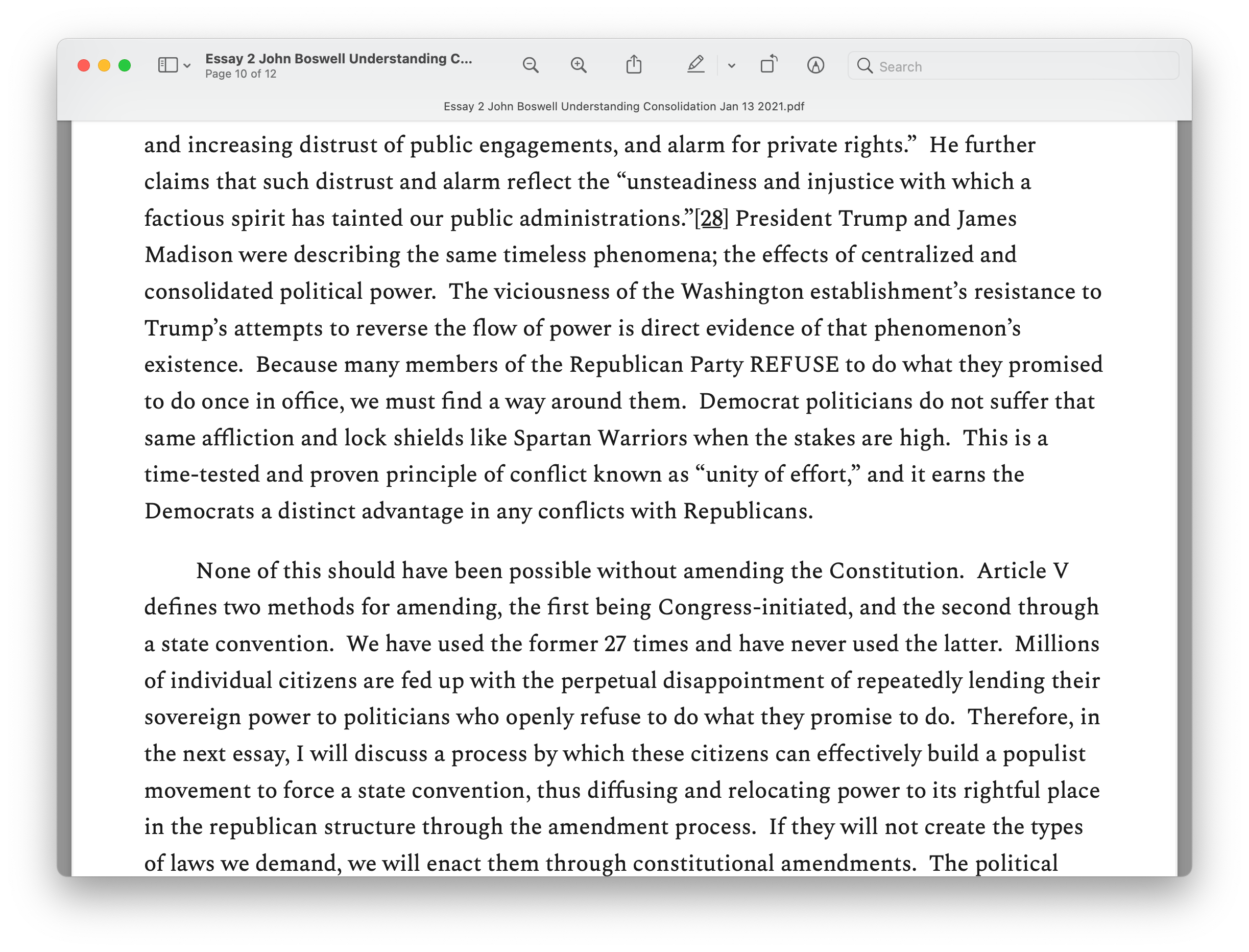The image size is (1249, 952).
Task: Open the Share menu
Action: click(x=634, y=64)
